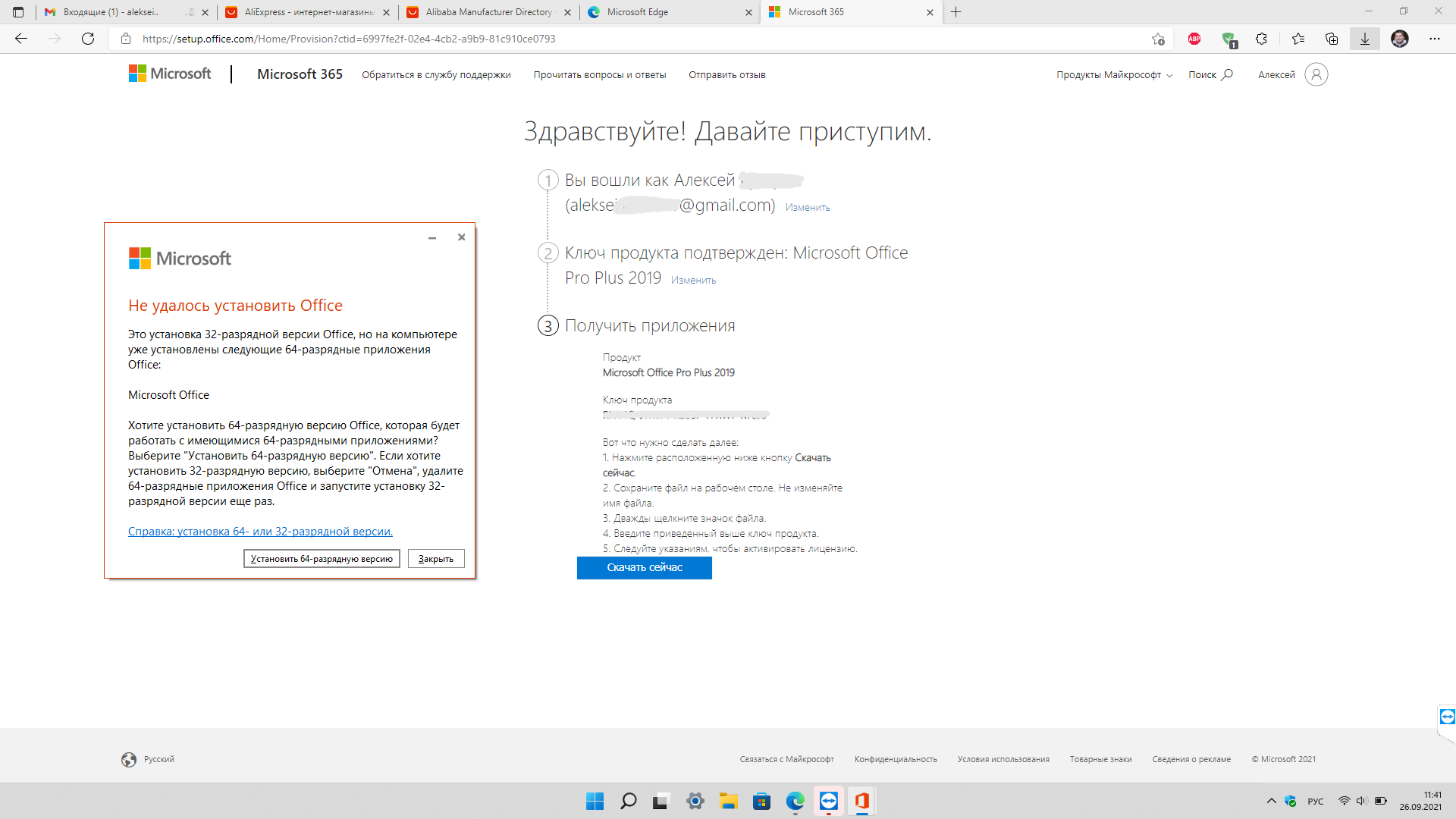Switch to the Microsoft Edge tab
The width and height of the screenshot is (1456, 819).
point(670,12)
